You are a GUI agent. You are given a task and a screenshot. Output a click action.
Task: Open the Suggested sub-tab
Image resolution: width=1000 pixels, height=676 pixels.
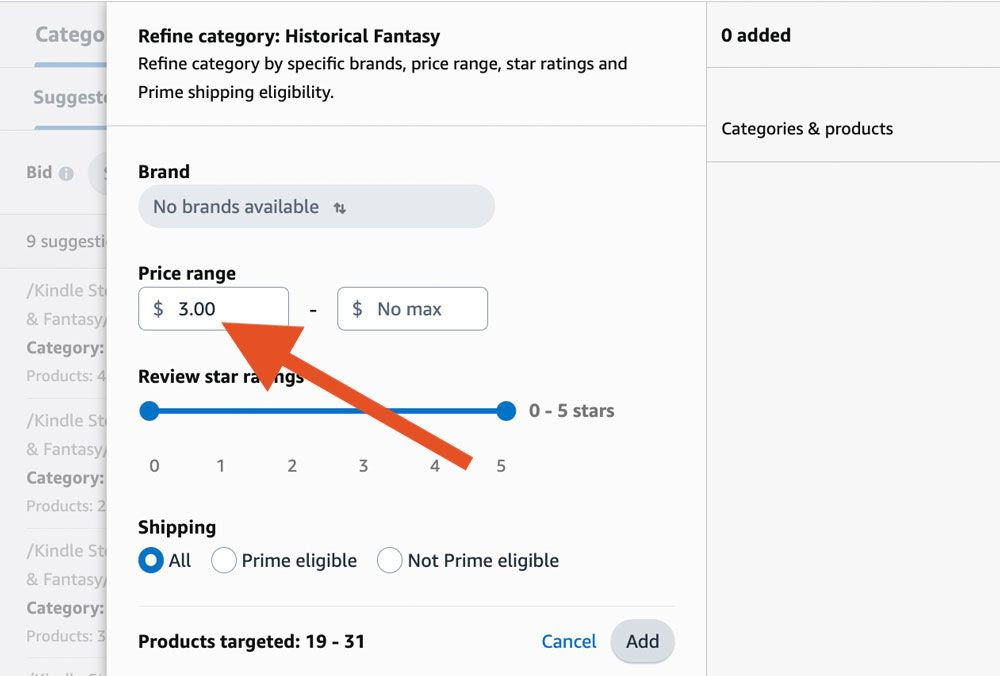click(70, 98)
